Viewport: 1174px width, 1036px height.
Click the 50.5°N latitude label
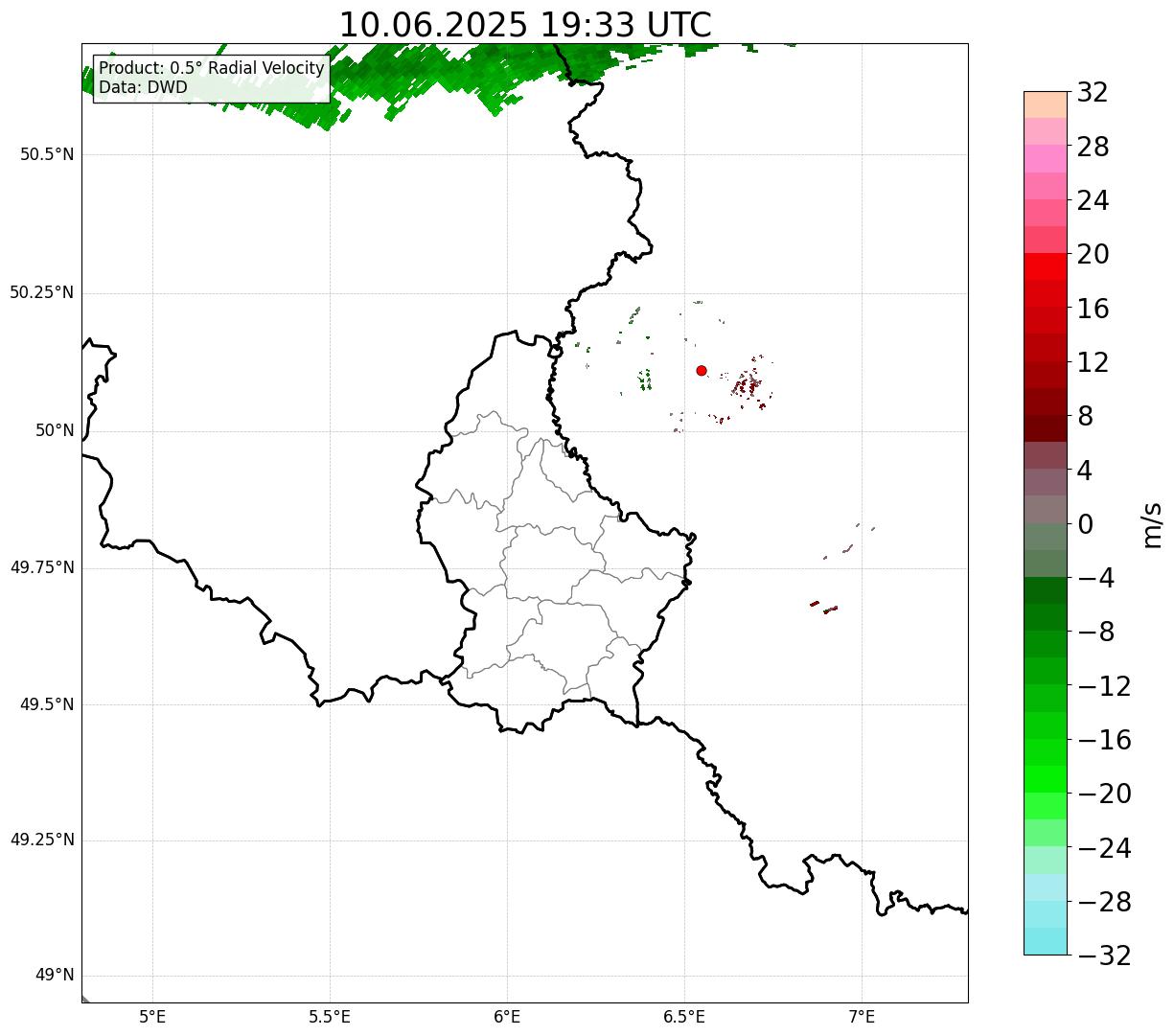[47, 154]
